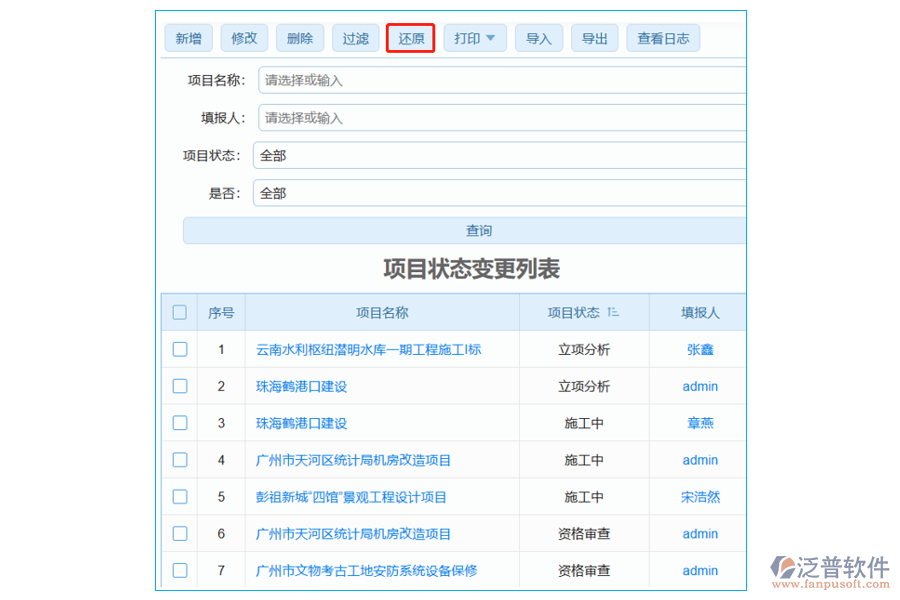900x600 pixels.
Task: Select the checkbox beside 珠海鹤港口建设 row 2
Action: (x=180, y=386)
